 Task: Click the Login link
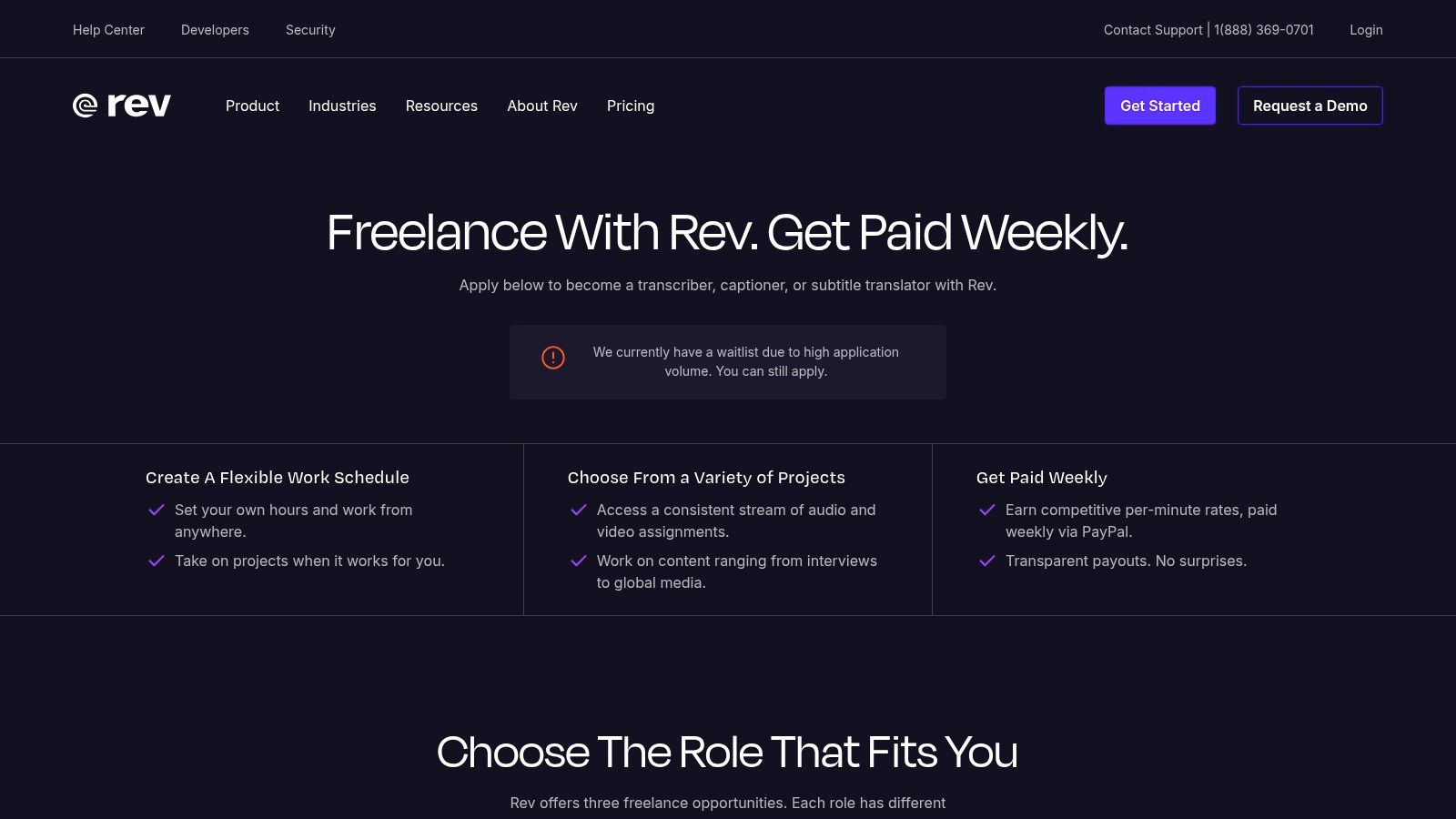tap(1366, 30)
